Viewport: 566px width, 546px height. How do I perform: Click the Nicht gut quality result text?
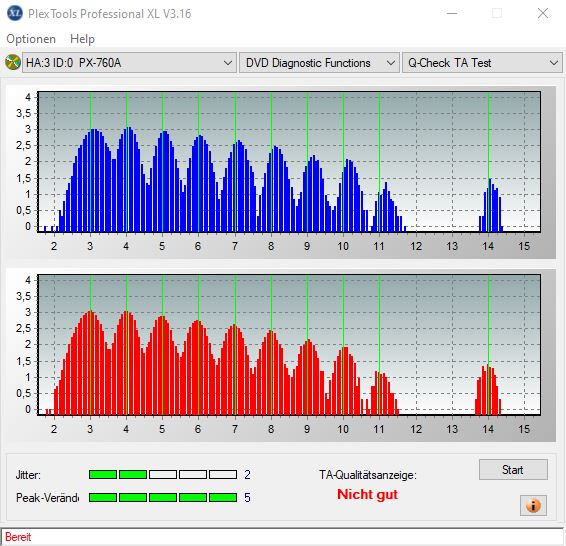[367, 494]
